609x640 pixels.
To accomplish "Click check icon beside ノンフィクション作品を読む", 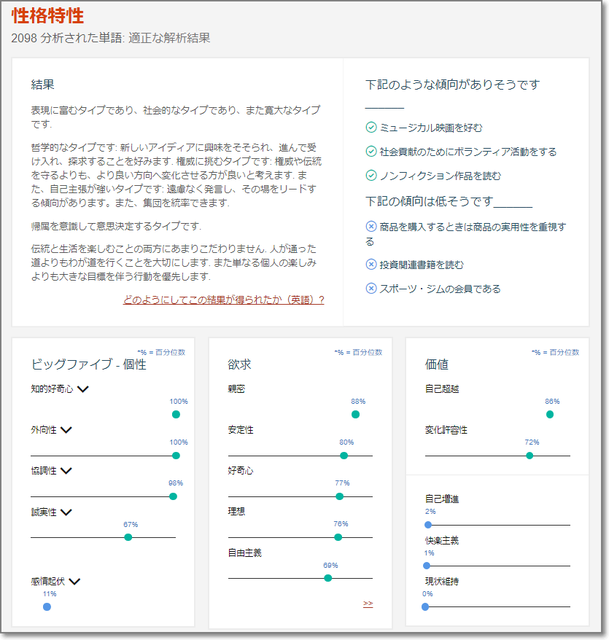I will 371,176.
